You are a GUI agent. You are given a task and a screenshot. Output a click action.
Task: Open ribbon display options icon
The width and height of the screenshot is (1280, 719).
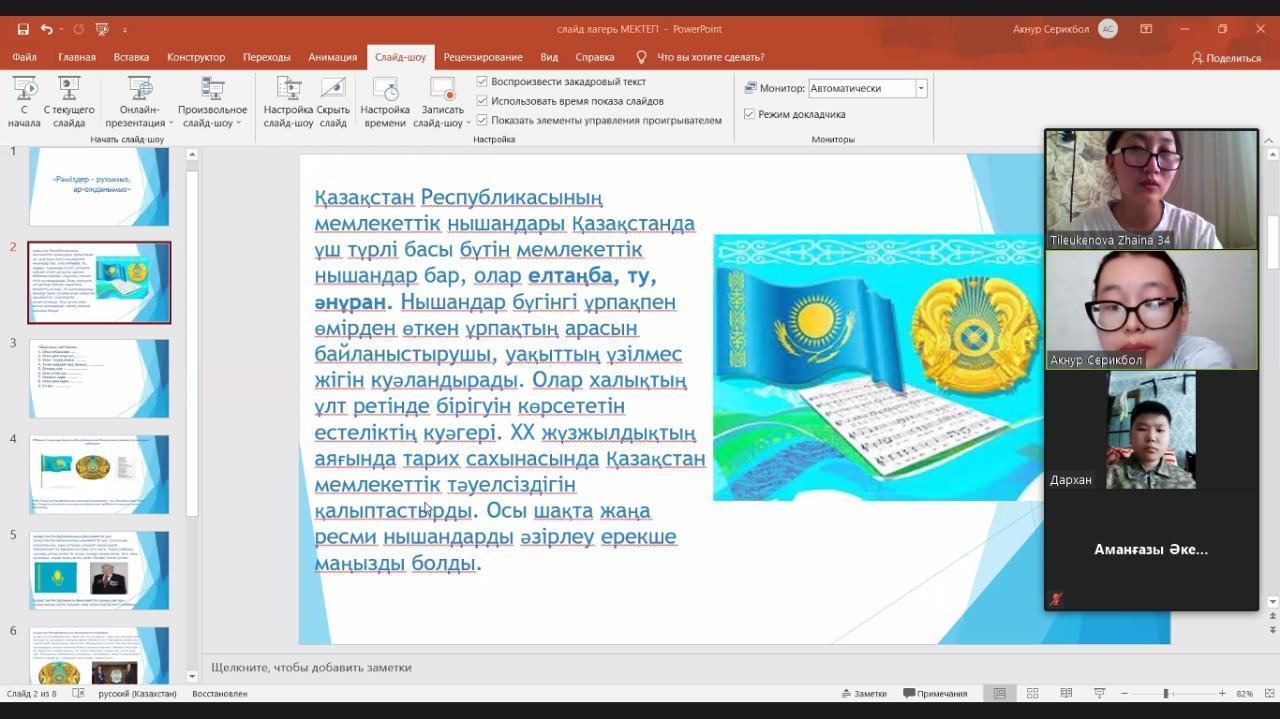coord(1146,29)
